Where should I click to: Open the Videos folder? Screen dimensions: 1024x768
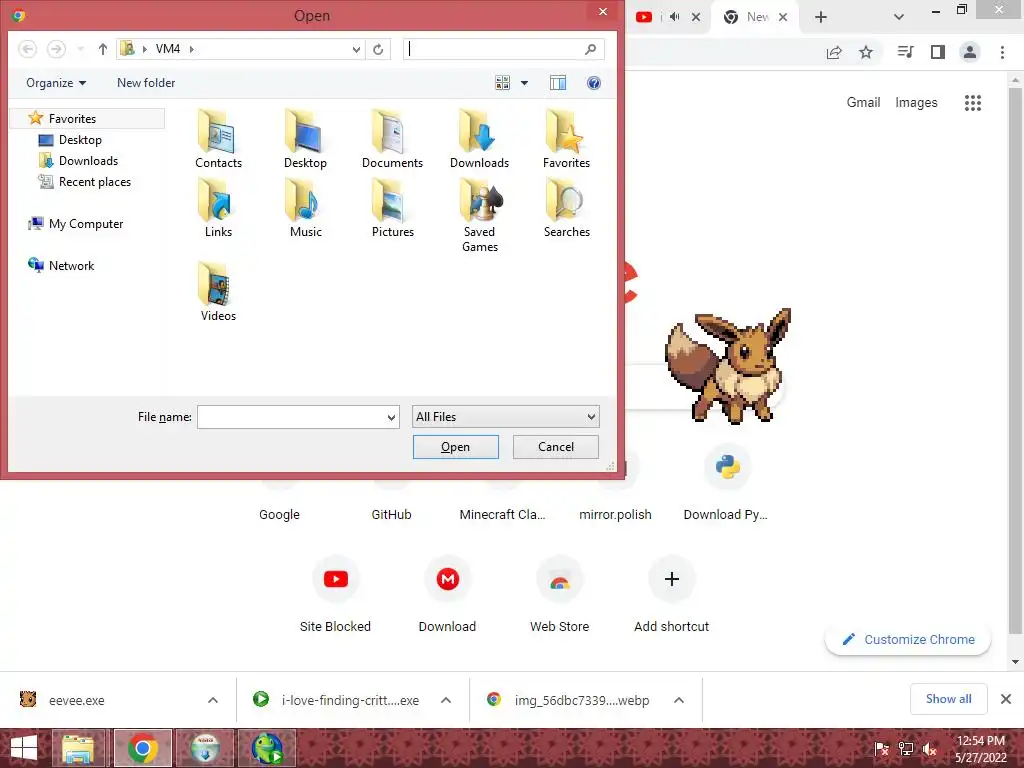pyautogui.click(x=218, y=291)
